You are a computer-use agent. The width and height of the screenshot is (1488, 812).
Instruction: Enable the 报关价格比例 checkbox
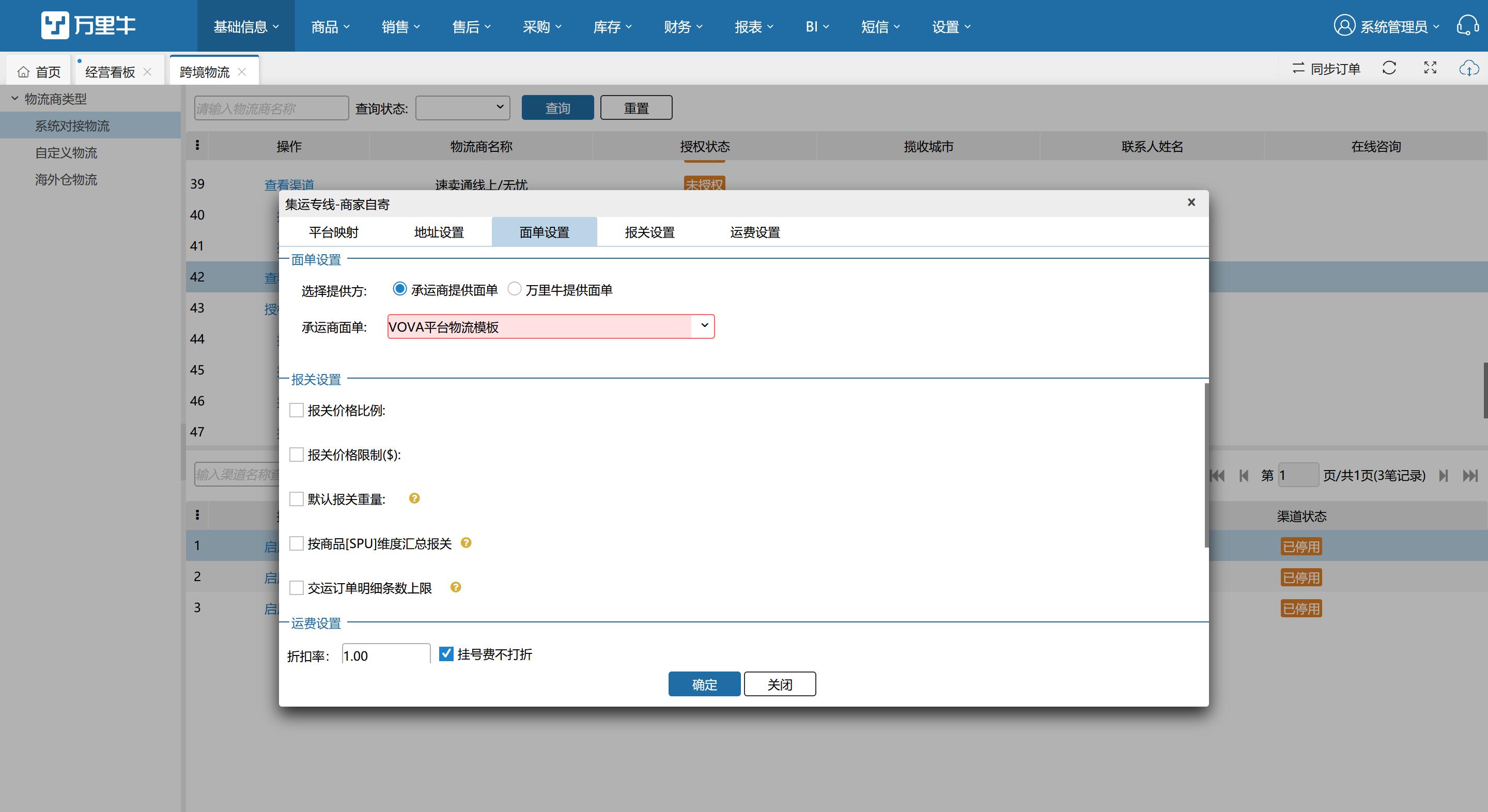[297, 410]
